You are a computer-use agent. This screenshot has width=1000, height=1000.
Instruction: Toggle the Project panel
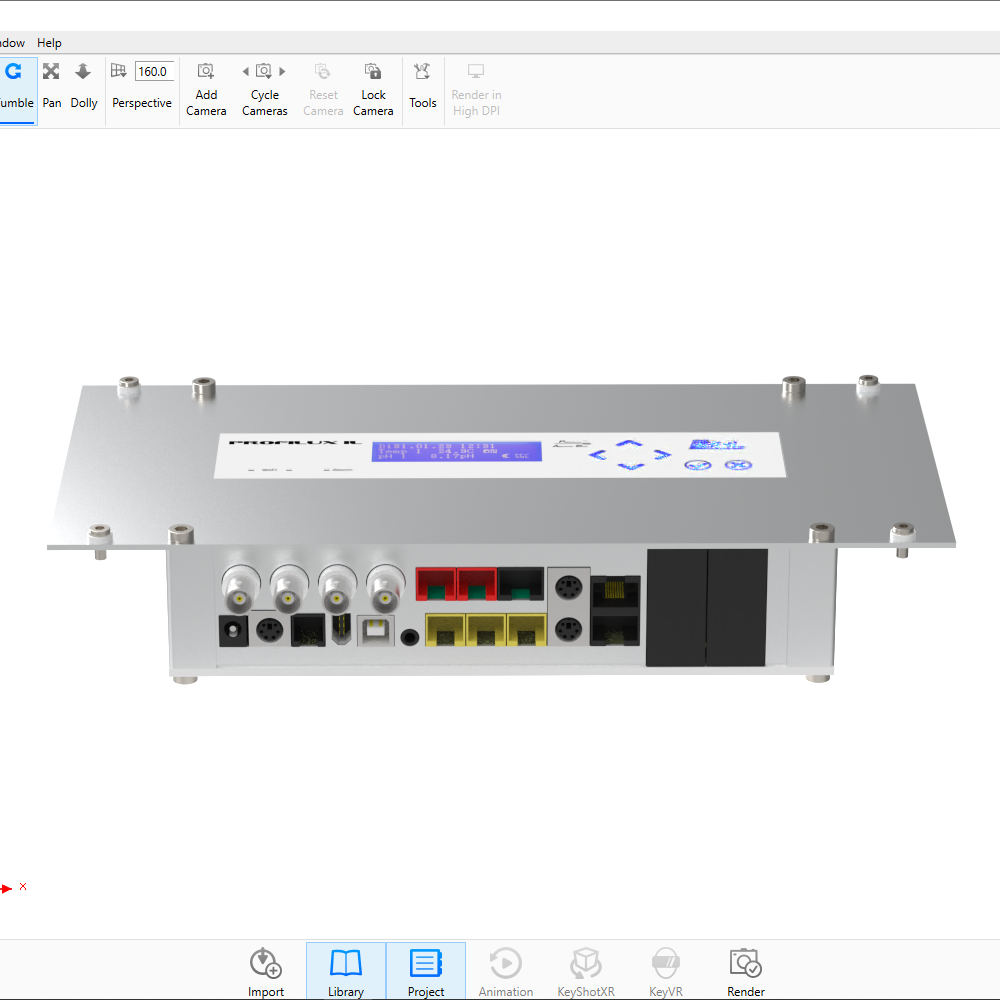point(426,972)
